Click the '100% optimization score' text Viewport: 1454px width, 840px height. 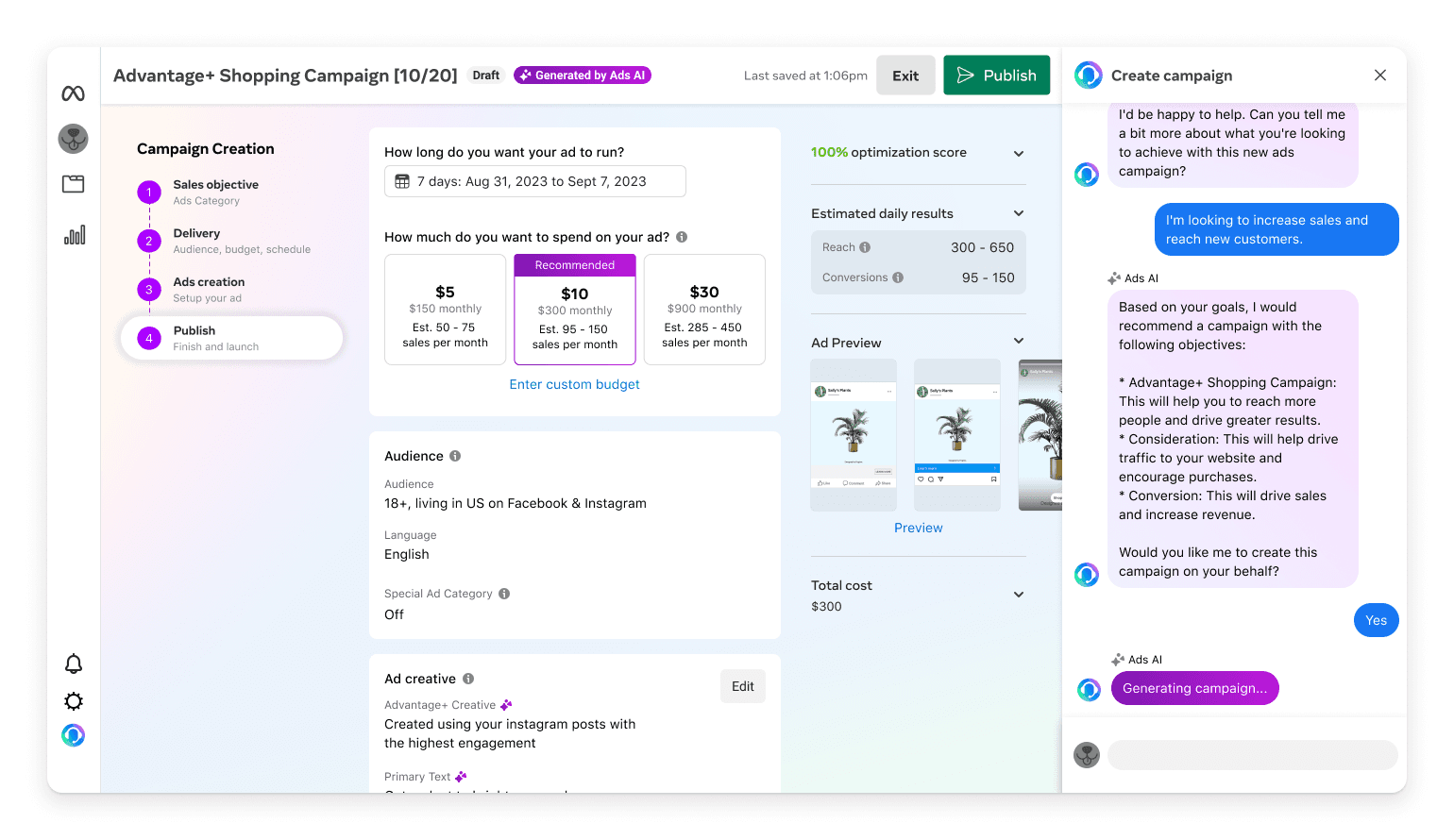888,152
